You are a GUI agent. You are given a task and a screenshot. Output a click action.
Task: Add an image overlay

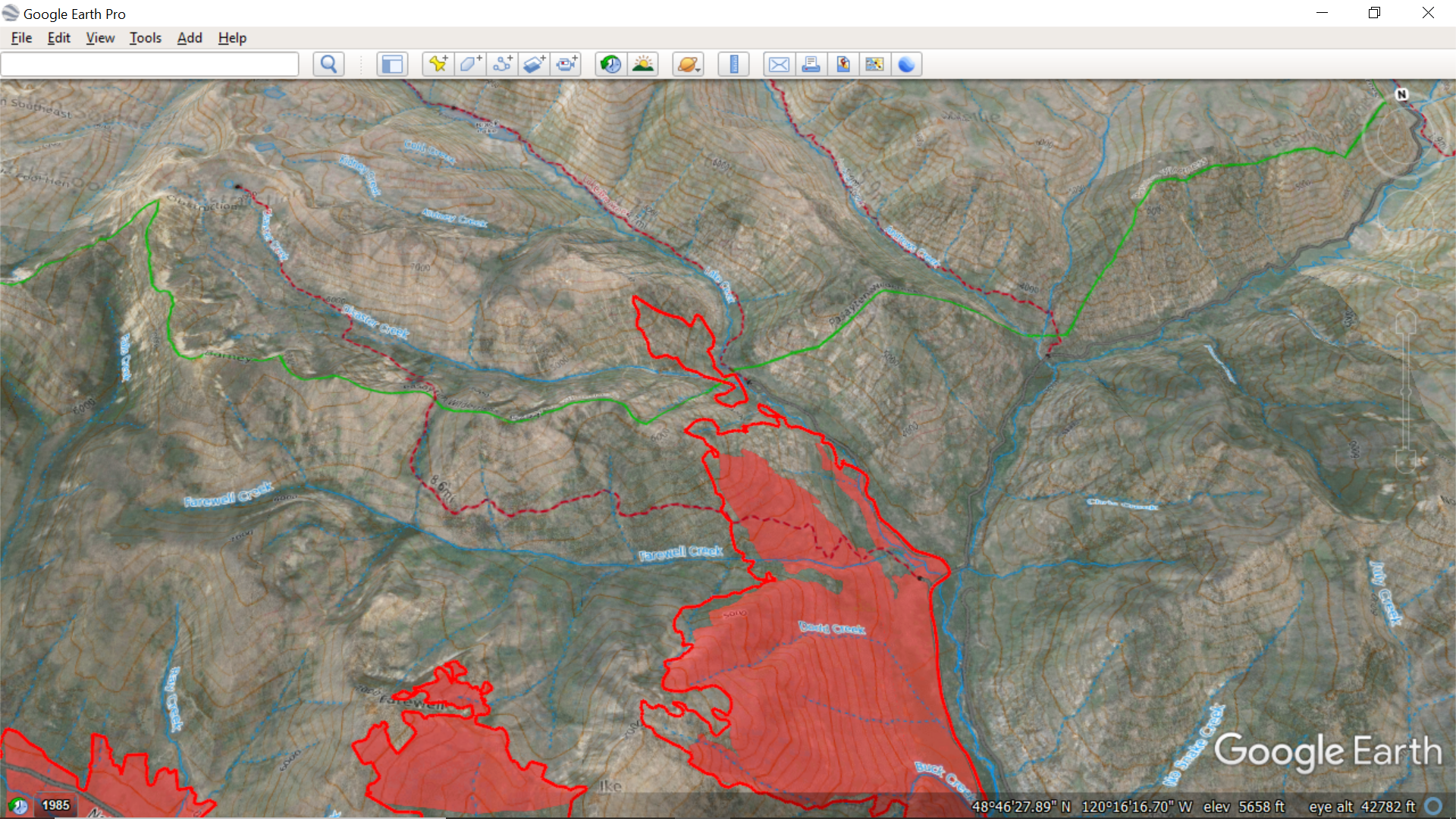click(534, 64)
